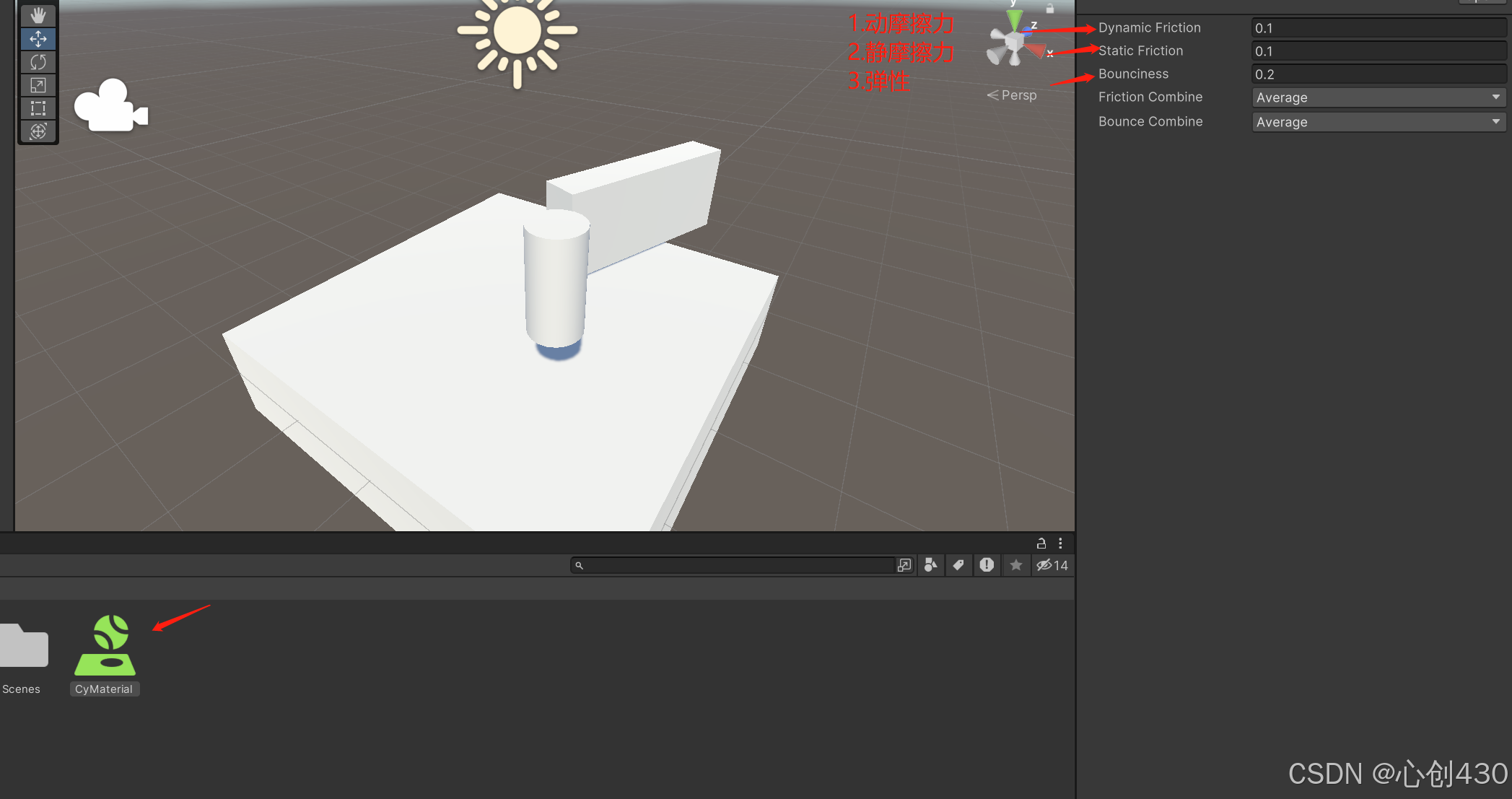Toggle the Project panel lock

1041,543
